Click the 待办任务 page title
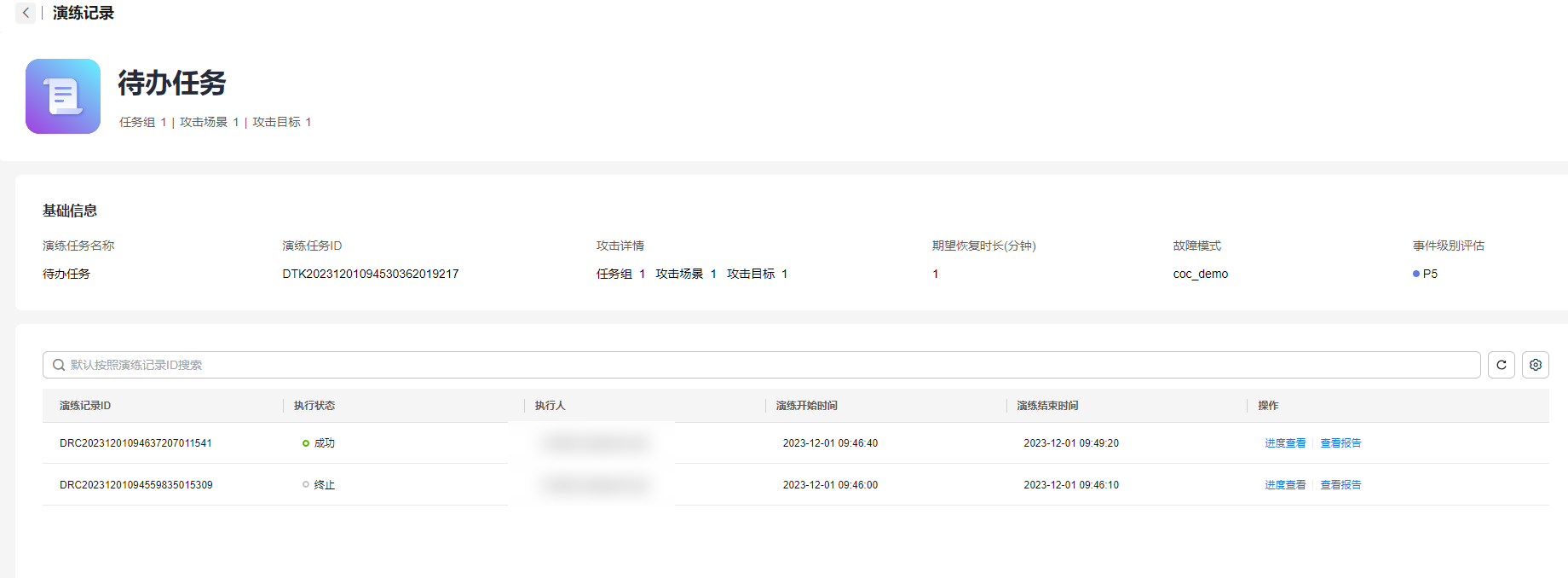Image resolution: width=1568 pixels, height=578 pixels. tap(172, 83)
